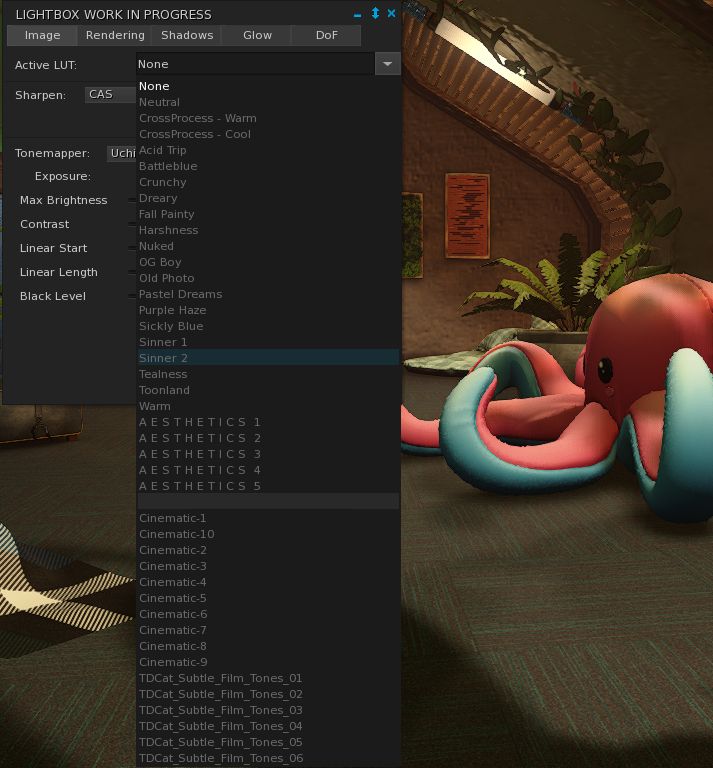Close the Lightbox Work In Progress panel

coord(391,13)
